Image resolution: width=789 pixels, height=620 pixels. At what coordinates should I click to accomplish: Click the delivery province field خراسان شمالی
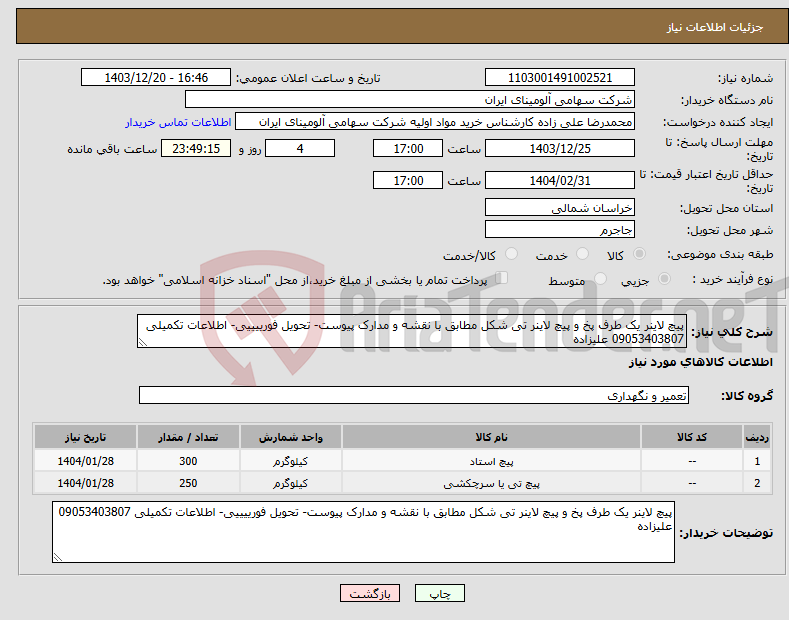(560, 207)
